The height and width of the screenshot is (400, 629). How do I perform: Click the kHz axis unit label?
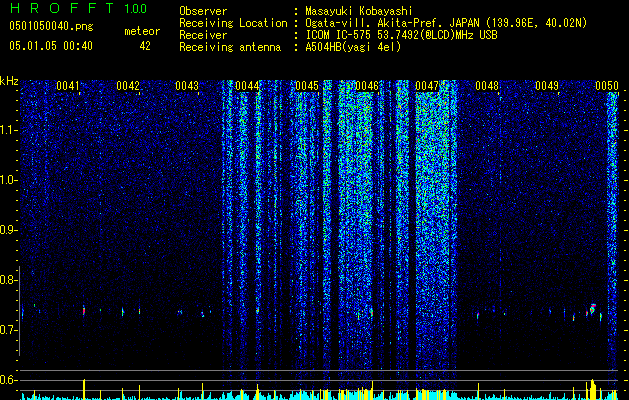pos(9,81)
